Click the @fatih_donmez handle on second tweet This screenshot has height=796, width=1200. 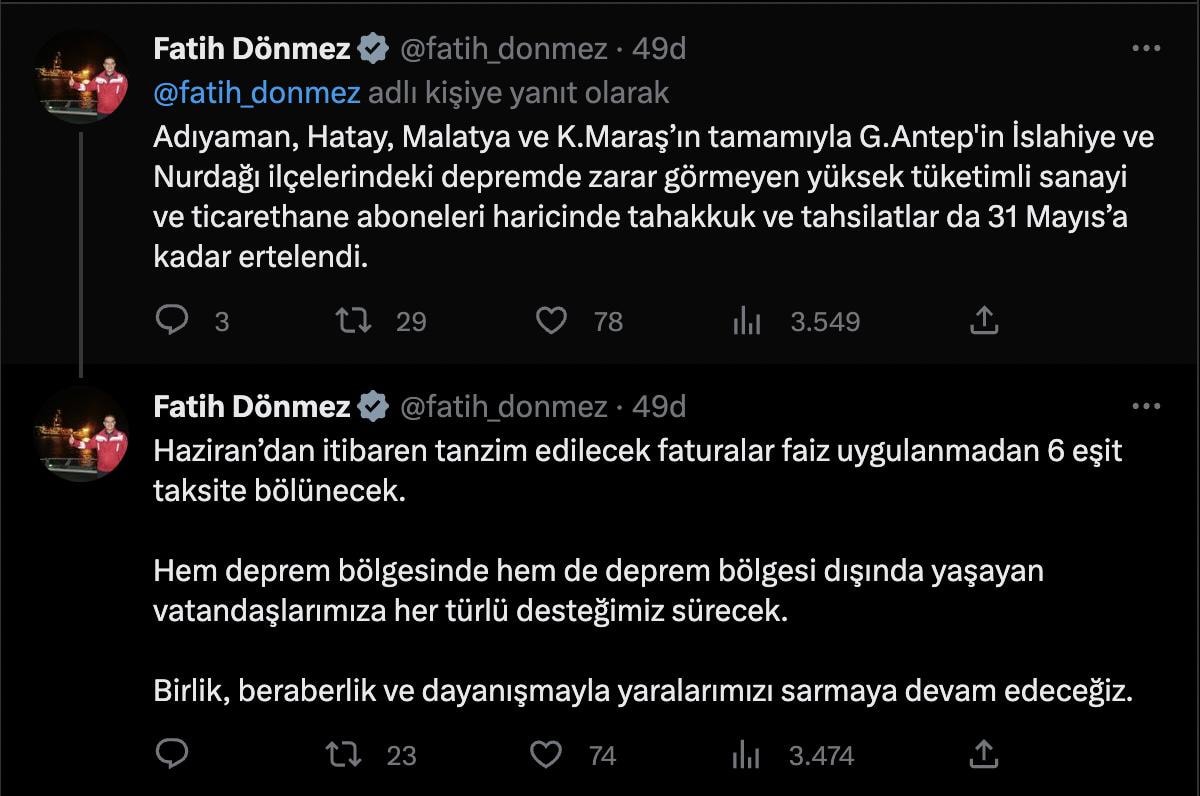click(x=503, y=406)
